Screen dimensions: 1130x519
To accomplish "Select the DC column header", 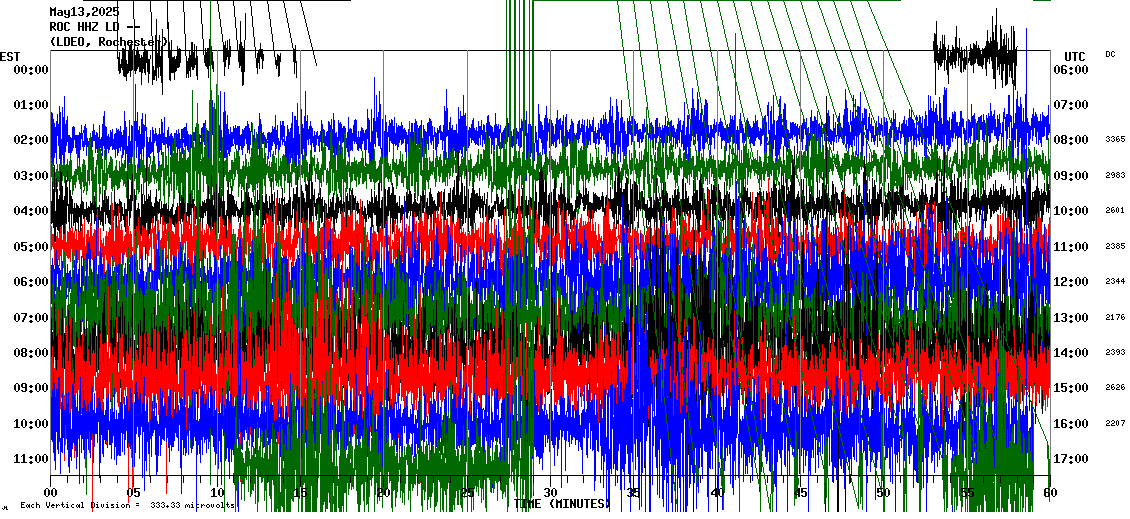I will [1111, 54].
